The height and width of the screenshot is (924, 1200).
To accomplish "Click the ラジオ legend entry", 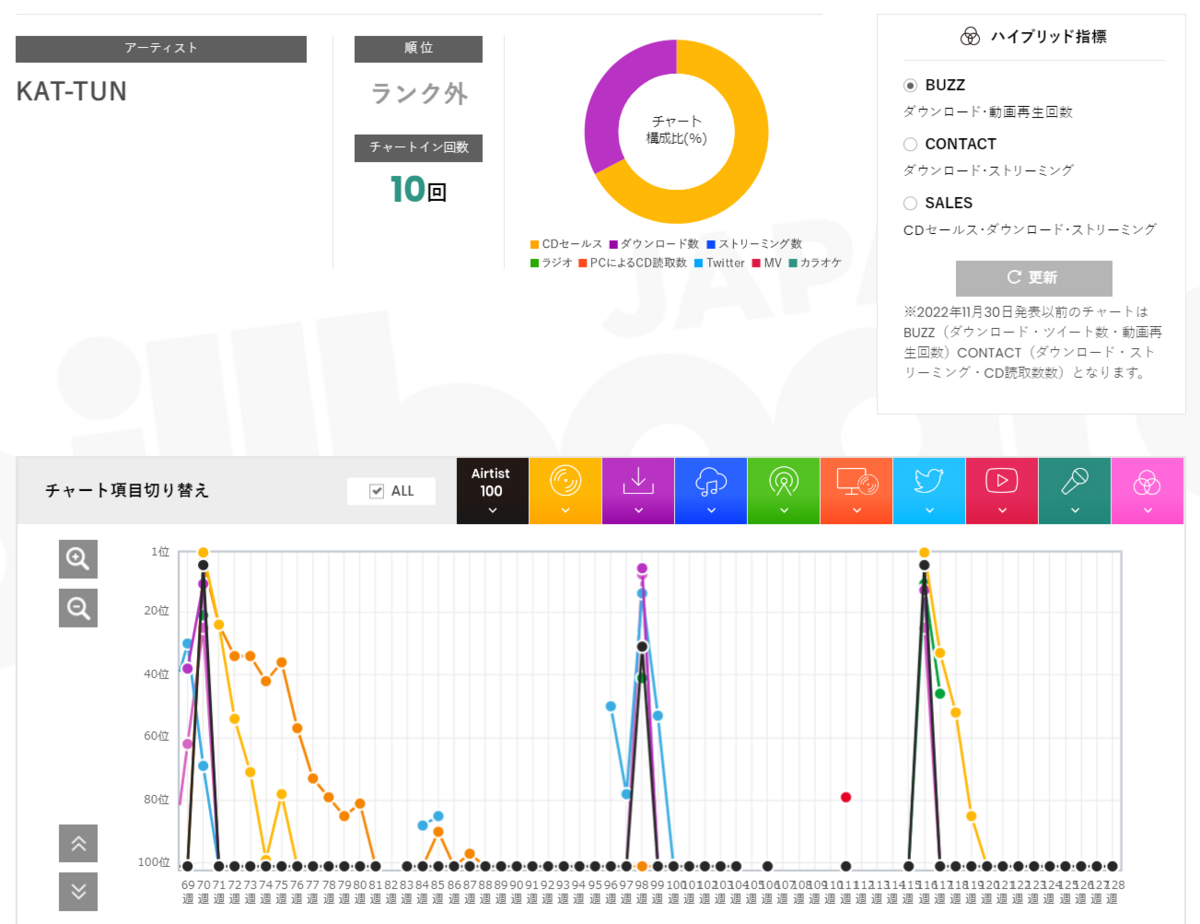I will [x=552, y=263].
